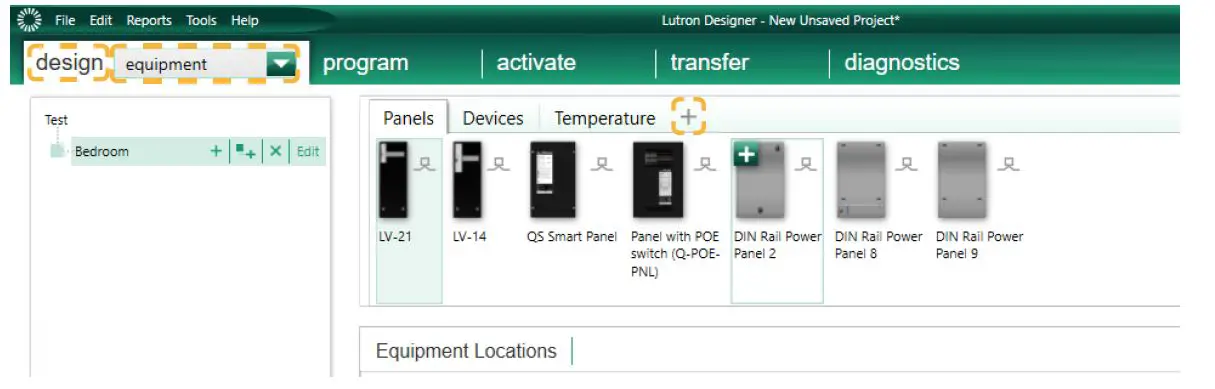Select the LV-14 panel thumbnail
The width and height of the screenshot is (1215, 389).
pyautogui.click(x=467, y=180)
